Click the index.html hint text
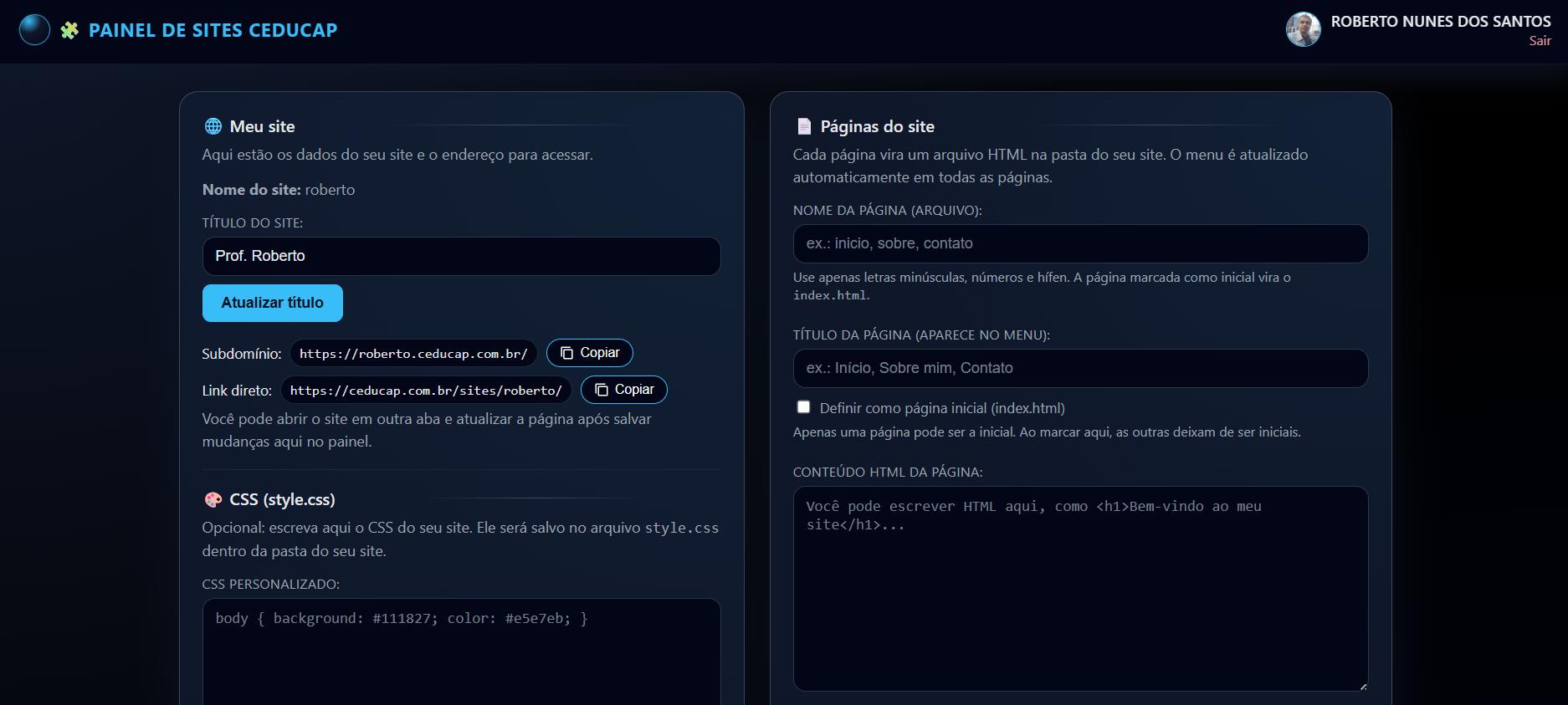1568x705 pixels. [x=830, y=295]
